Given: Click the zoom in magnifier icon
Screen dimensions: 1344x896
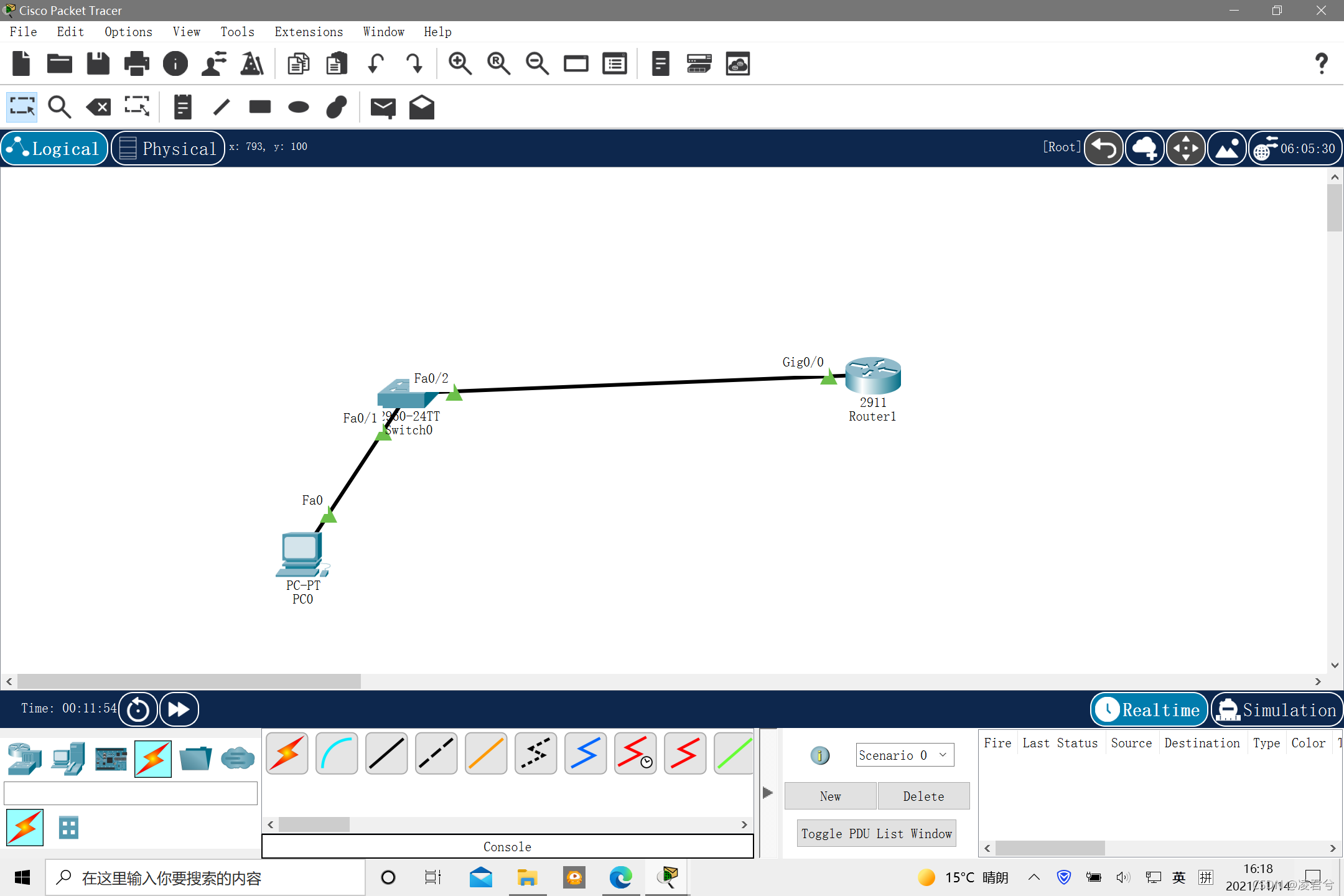Looking at the screenshot, I should (460, 63).
